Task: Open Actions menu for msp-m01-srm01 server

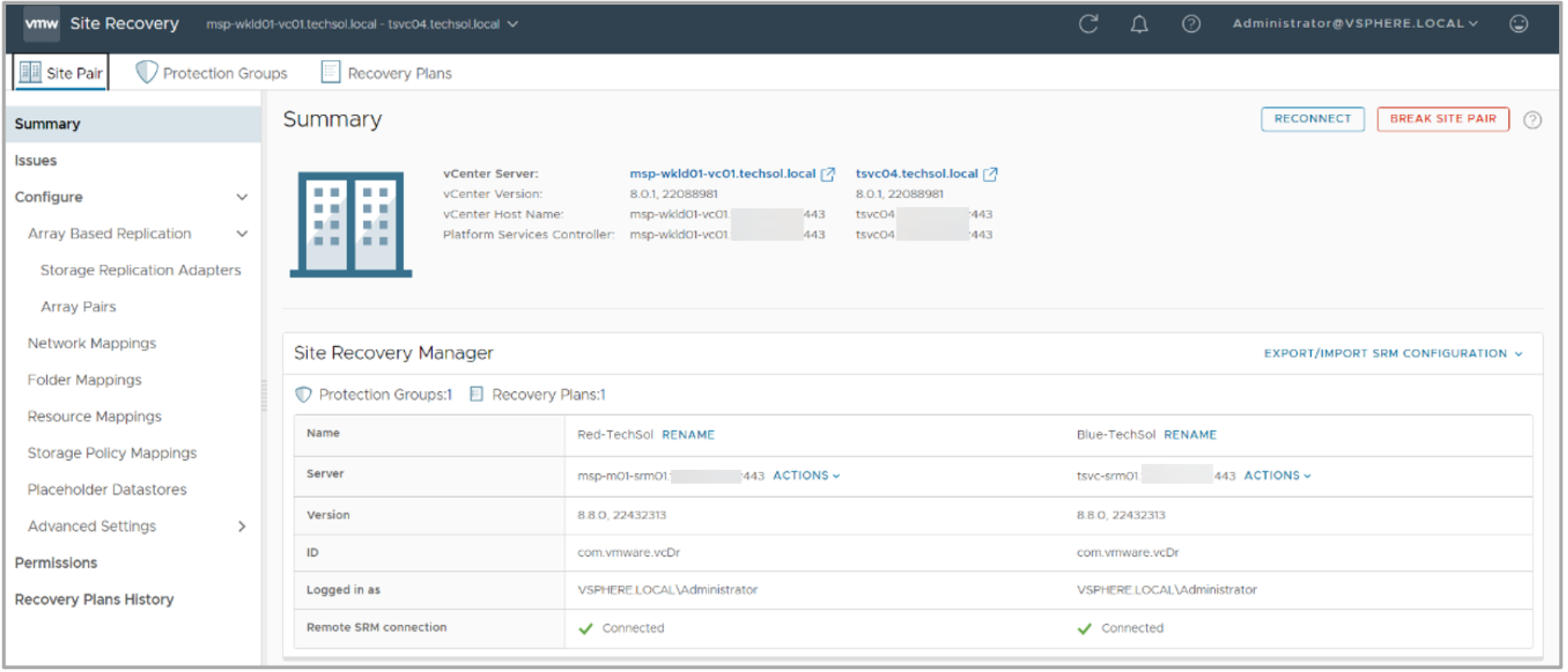Action: click(806, 476)
